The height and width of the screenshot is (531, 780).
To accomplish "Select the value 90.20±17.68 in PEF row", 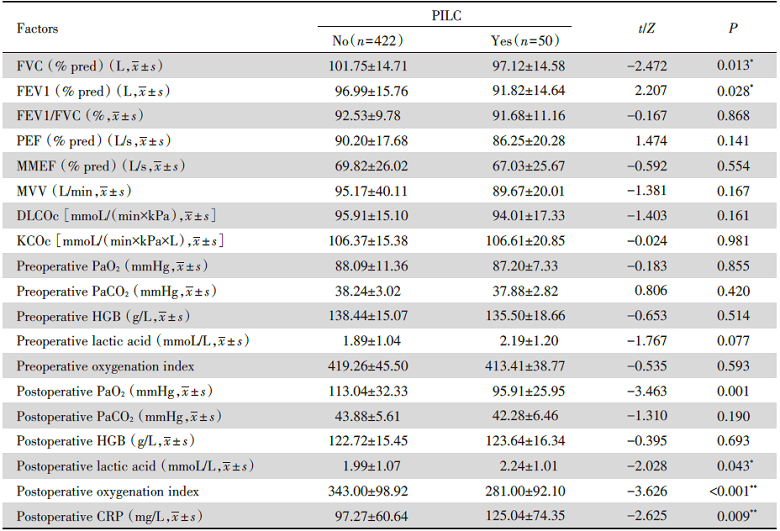I will 367,139.
